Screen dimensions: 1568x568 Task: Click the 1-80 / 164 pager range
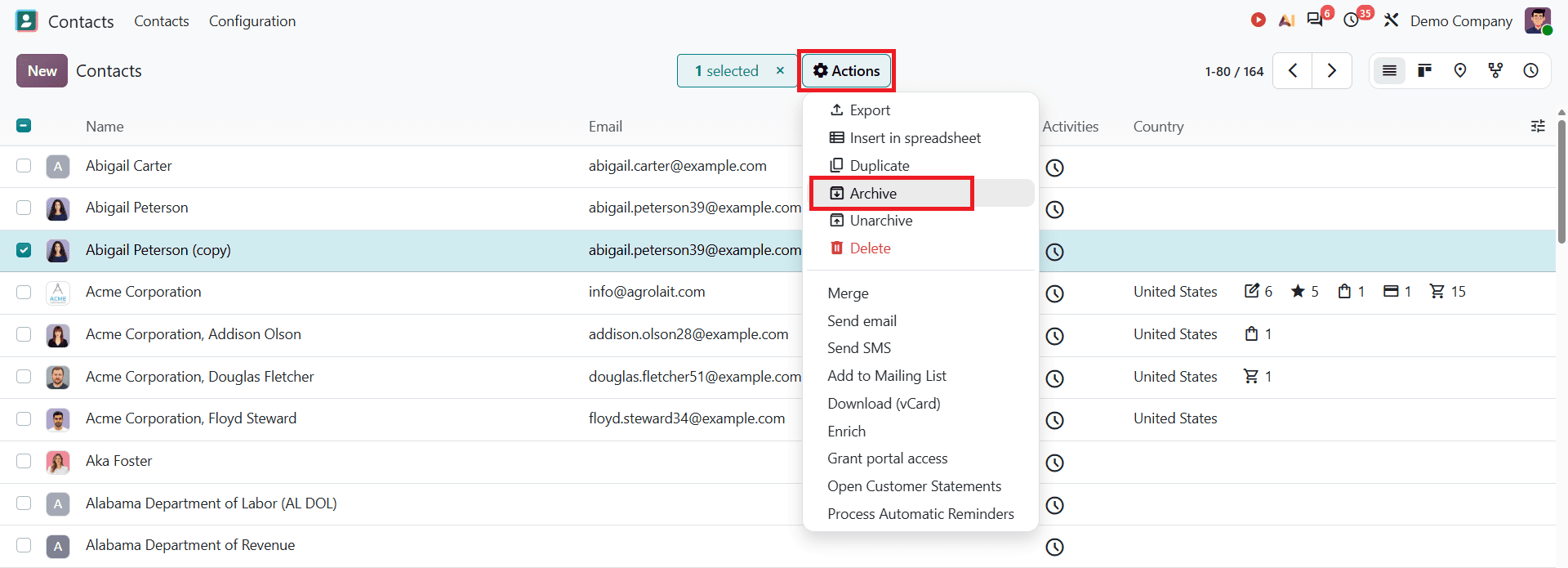click(x=1234, y=72)
